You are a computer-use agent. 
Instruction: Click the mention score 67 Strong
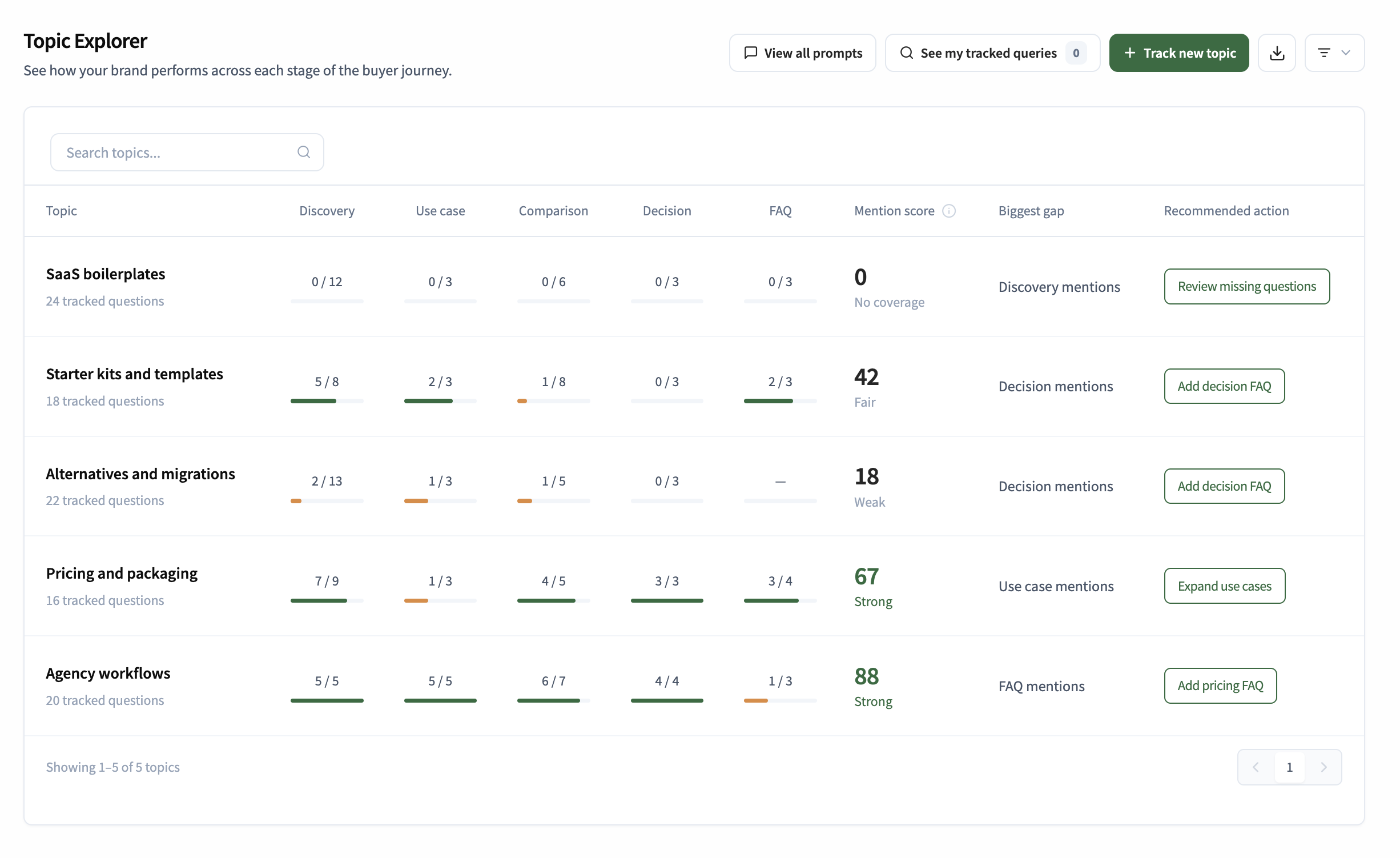pyautogui.click(x=873, y=587)
